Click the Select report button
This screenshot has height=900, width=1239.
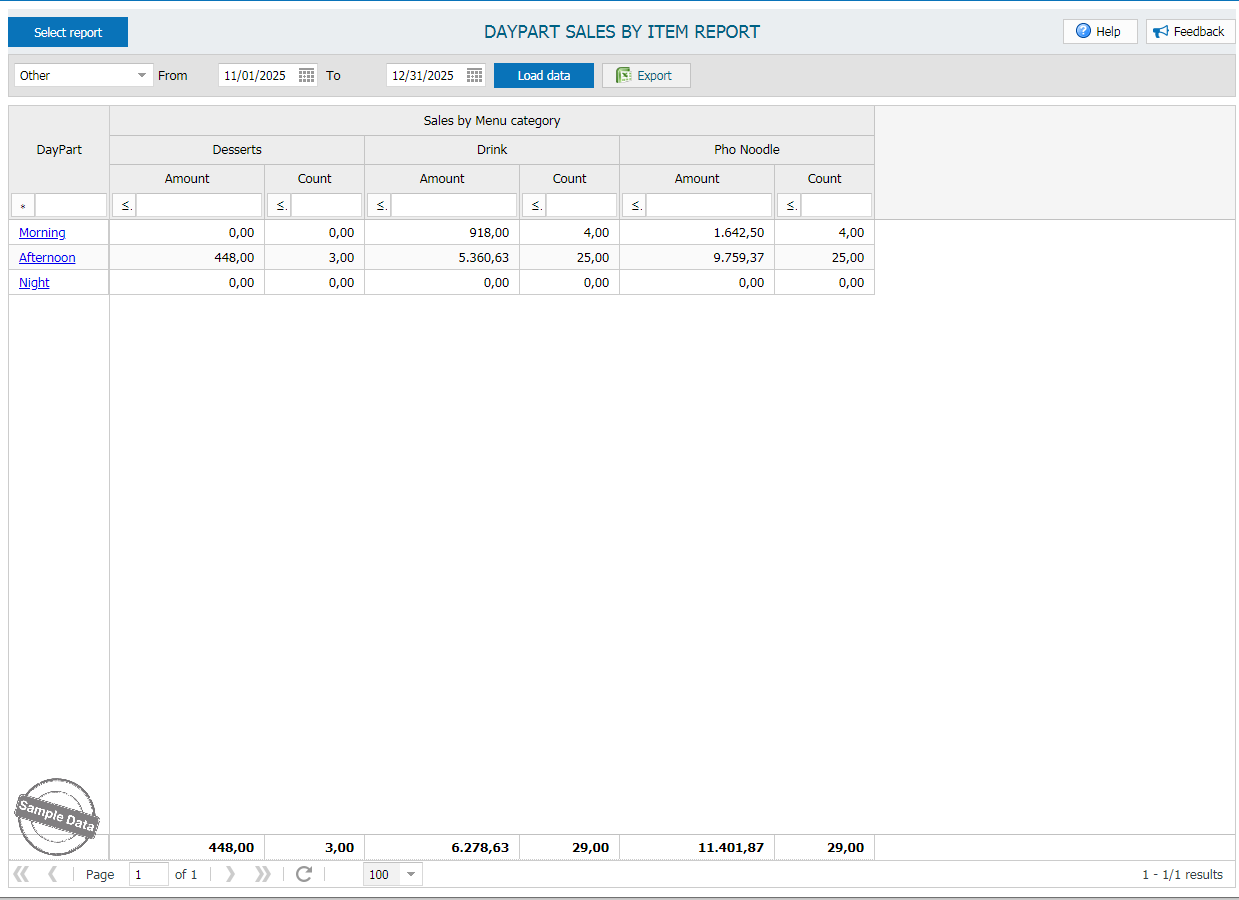click(x=68, y=32)
